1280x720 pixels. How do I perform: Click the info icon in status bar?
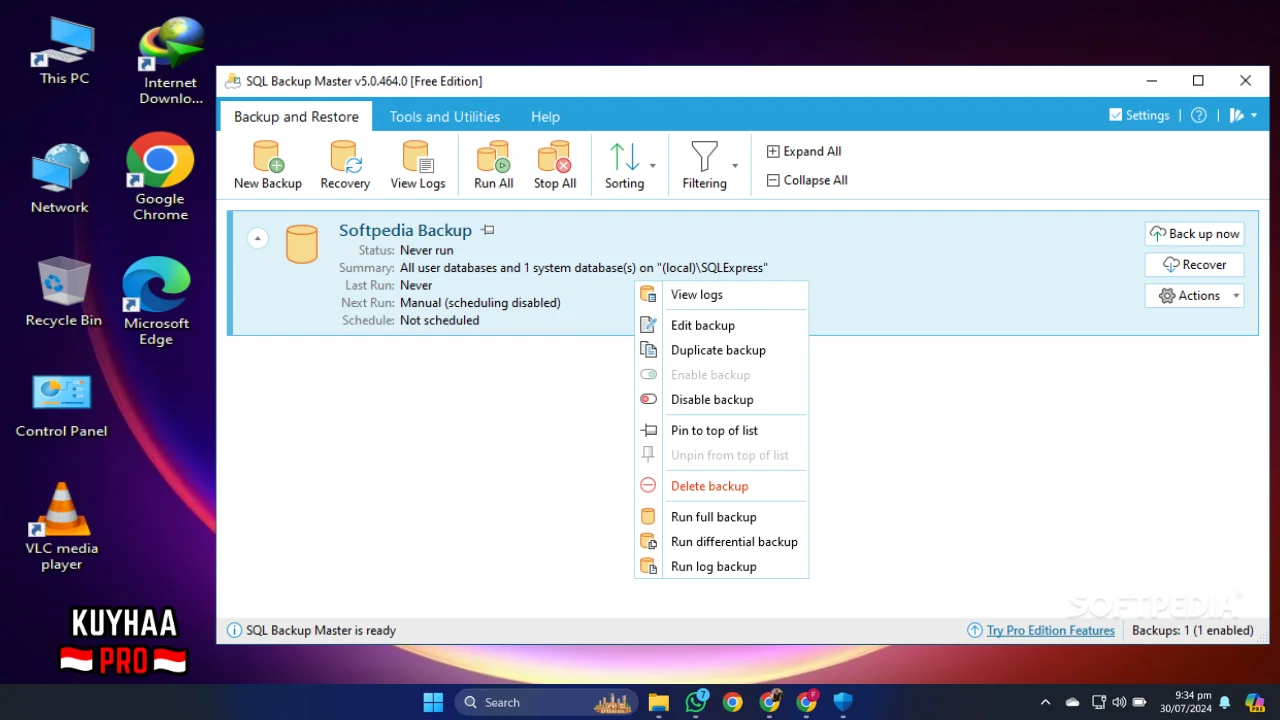coord(234,630)
